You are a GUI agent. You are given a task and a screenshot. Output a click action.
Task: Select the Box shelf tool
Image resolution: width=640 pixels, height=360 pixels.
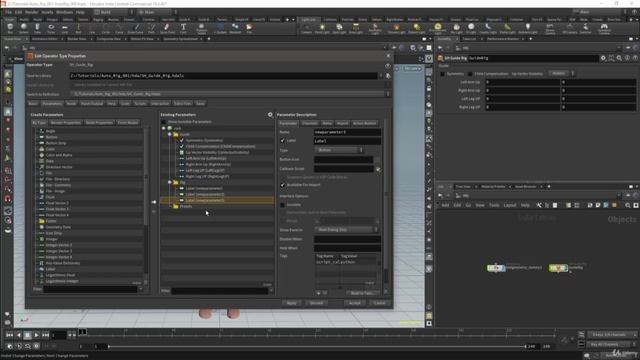[x=10, y=29]
